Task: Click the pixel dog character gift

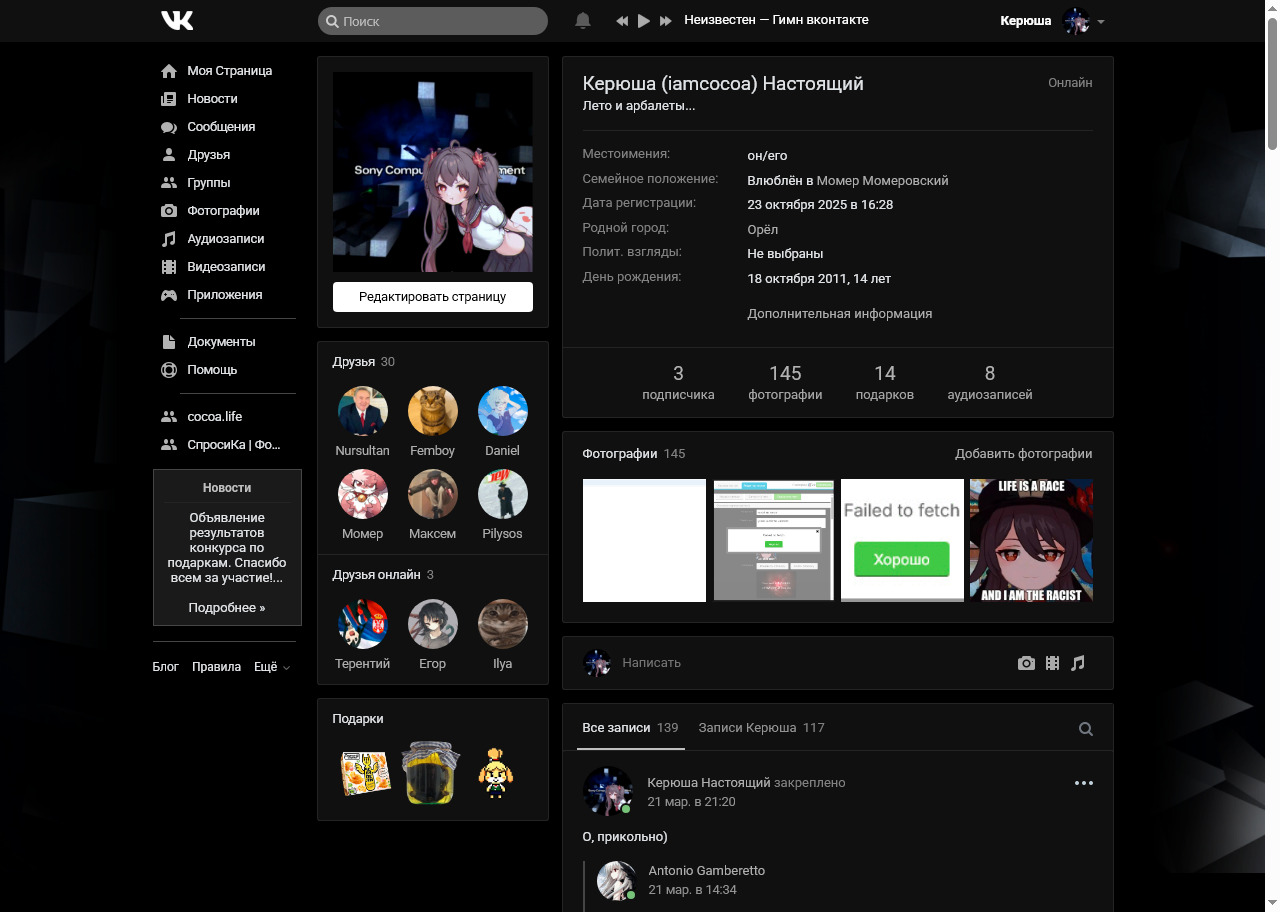Action: click(494, 773)
